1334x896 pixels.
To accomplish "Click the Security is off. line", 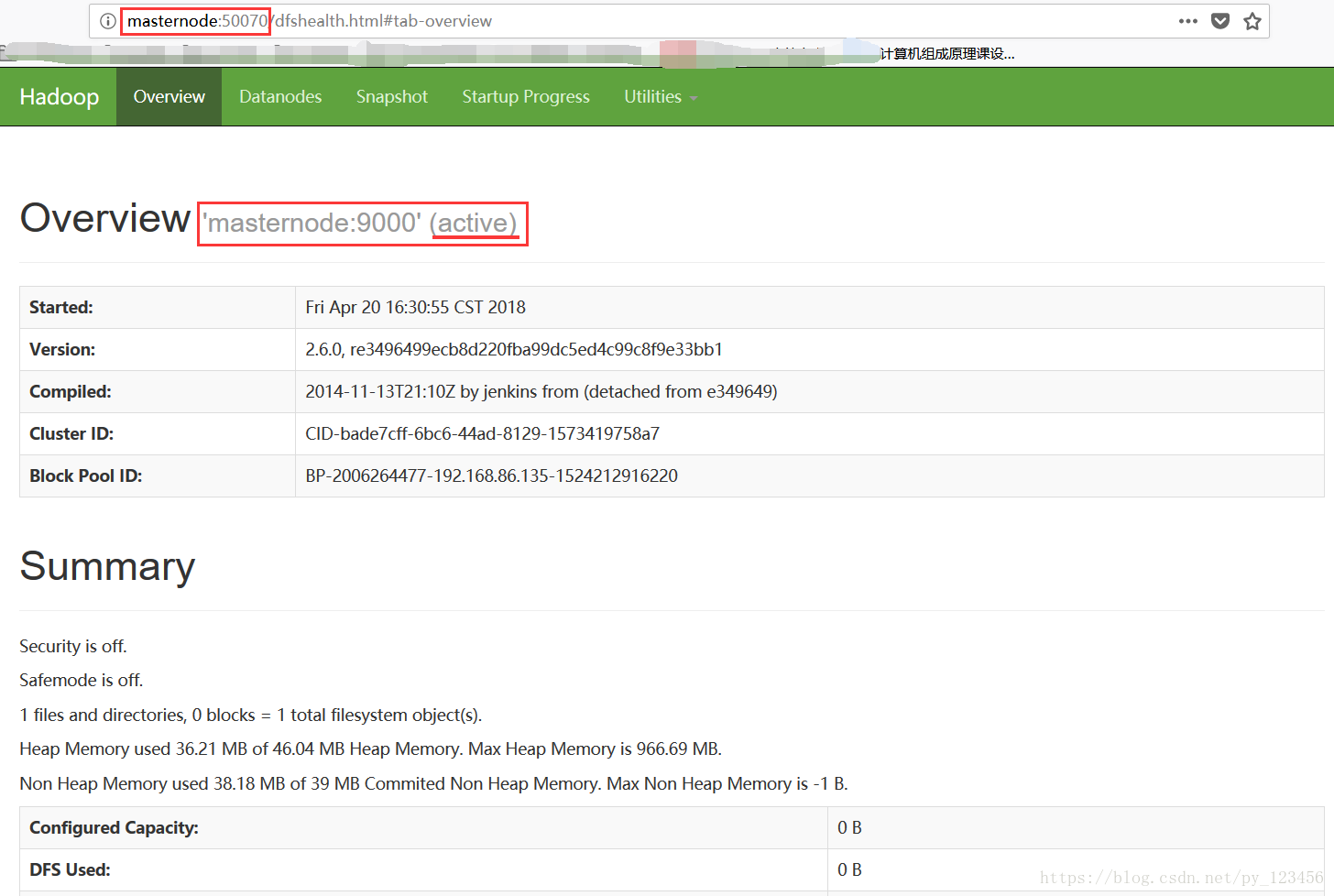I will click(73, 647).
